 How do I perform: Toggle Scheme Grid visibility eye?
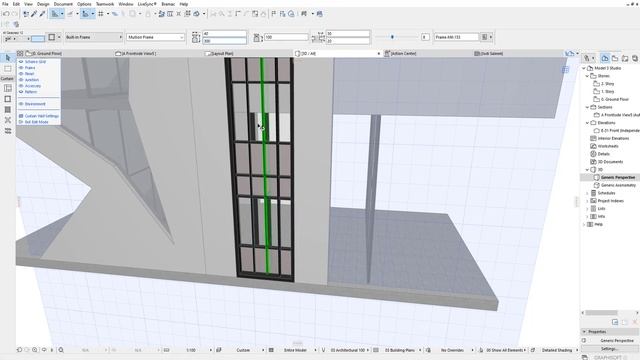(21, 62)
